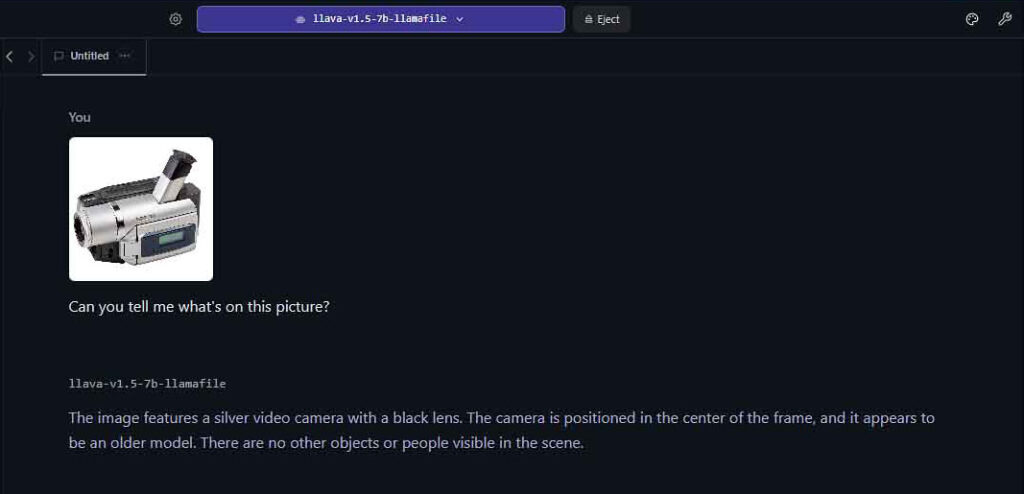This screenshot has height=494, width=1024.
Task: Go forward with the right arrow
Action: click(x=31, y=56)
